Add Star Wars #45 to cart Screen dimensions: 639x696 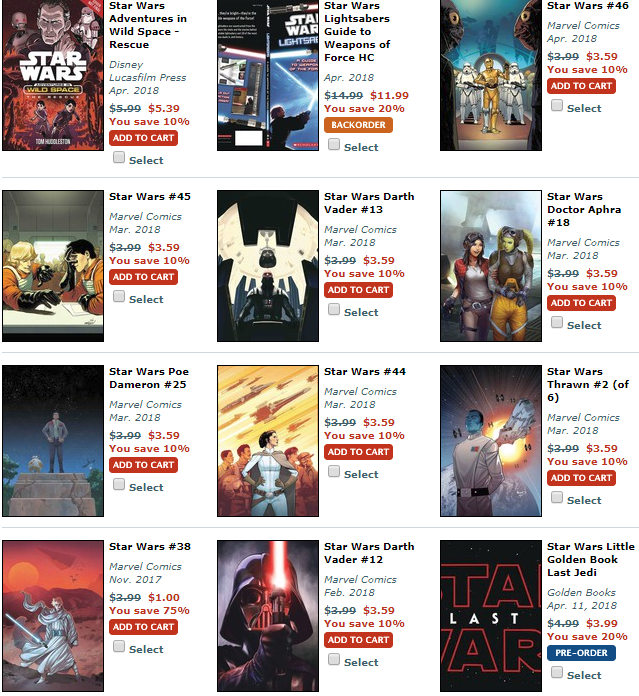[x=143, y=277]
